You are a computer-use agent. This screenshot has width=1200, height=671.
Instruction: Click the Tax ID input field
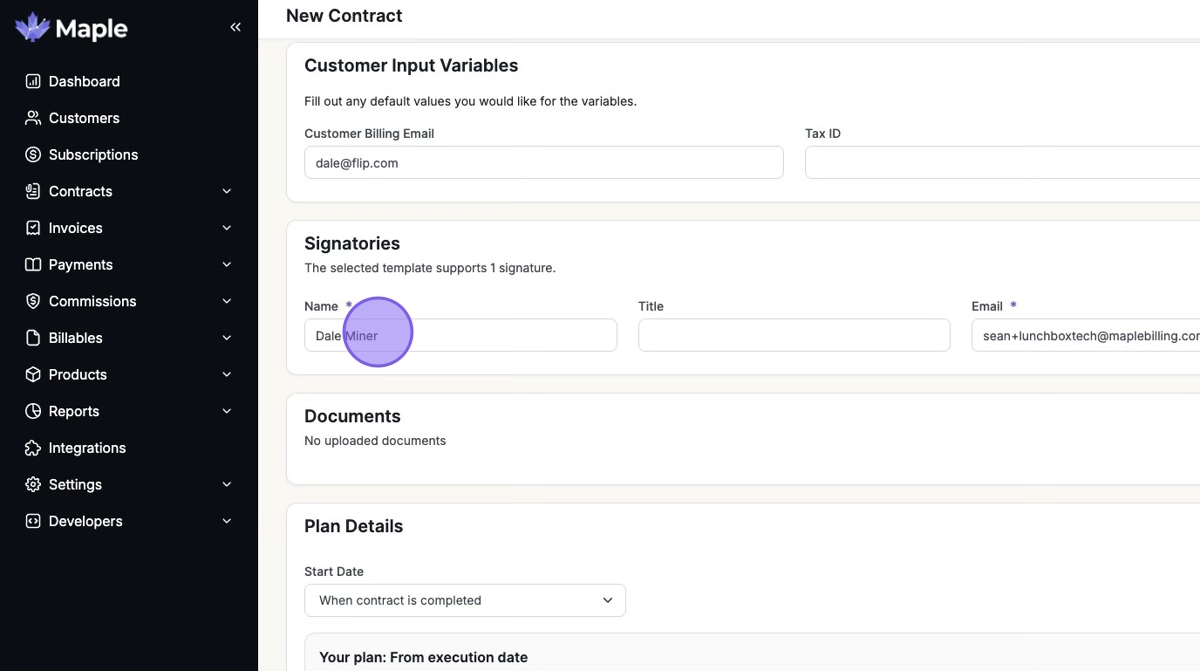click(x=1001, y=163)
